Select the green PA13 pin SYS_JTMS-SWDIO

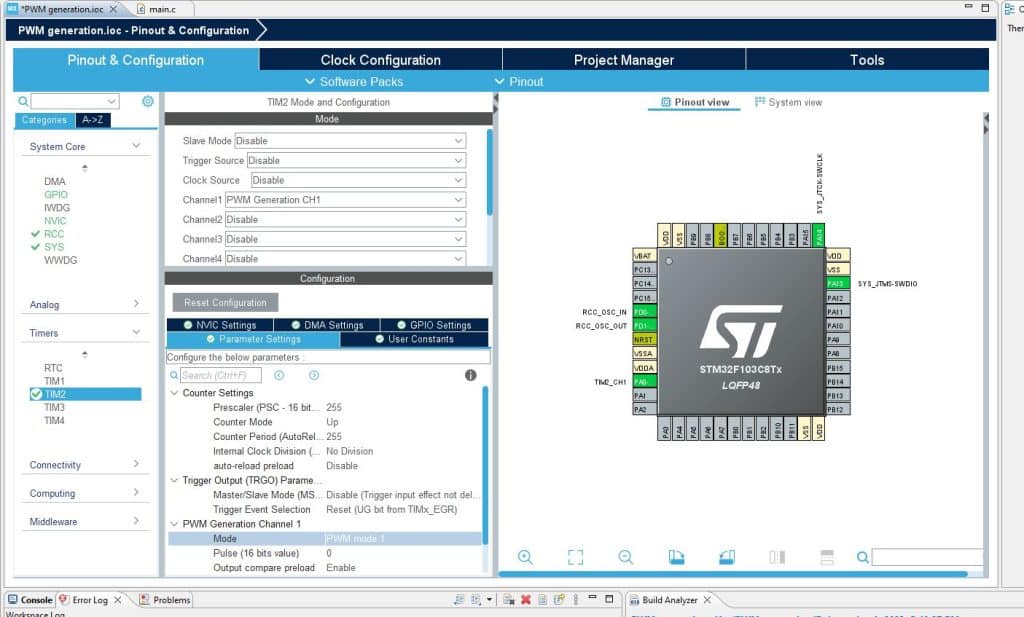click(837, 283)
